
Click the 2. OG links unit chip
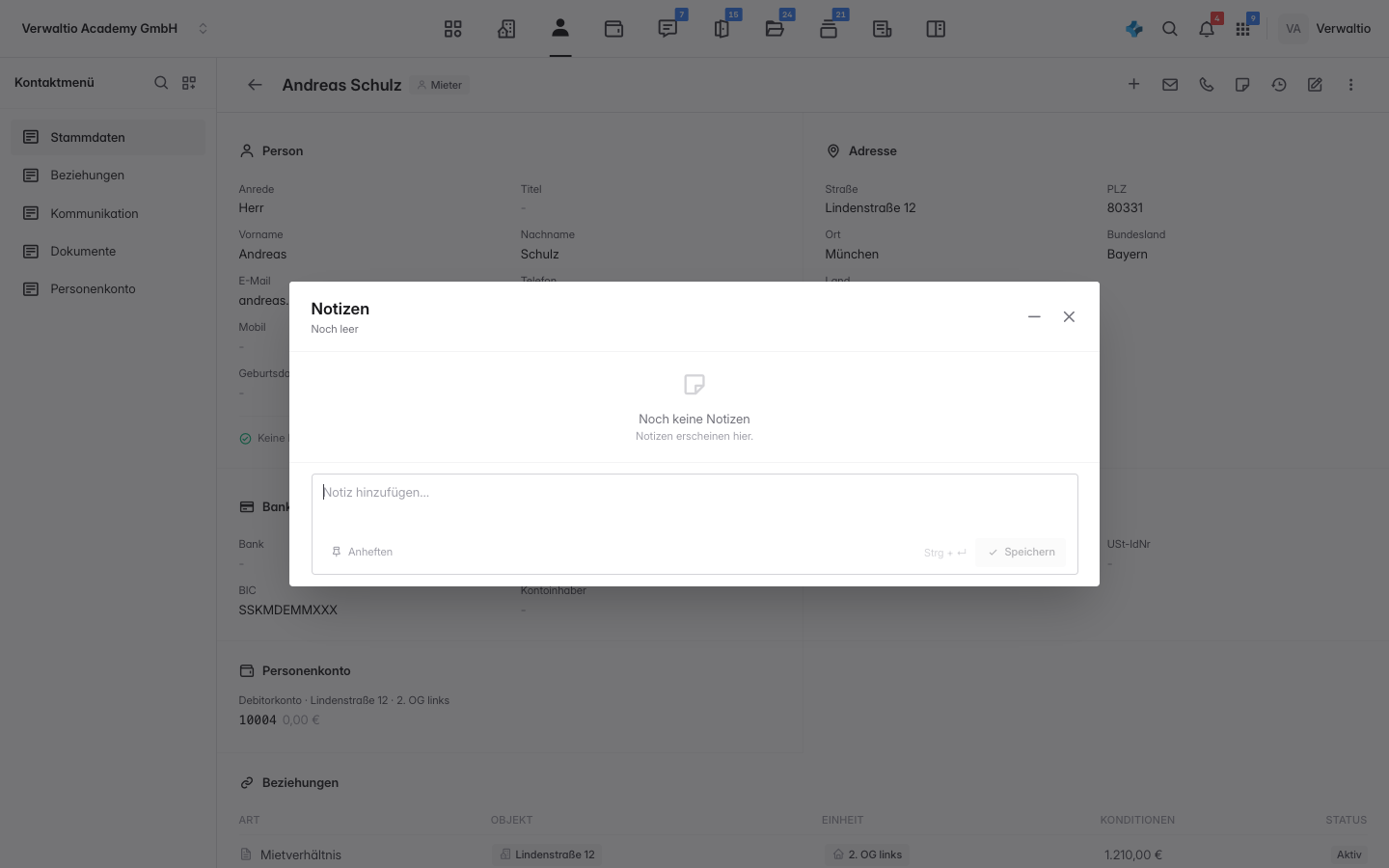[x=868, y=854]
